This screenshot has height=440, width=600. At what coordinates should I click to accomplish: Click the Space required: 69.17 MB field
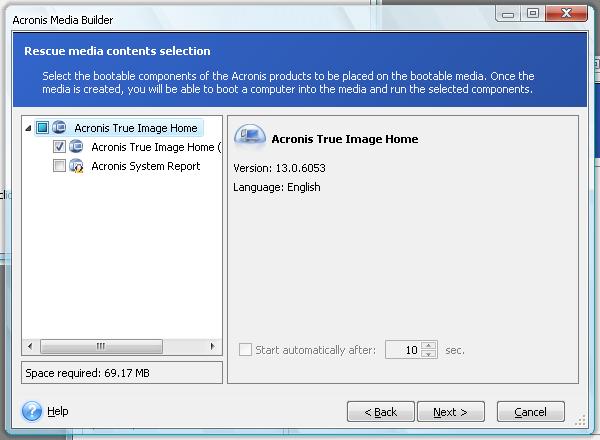pos(122,373)
